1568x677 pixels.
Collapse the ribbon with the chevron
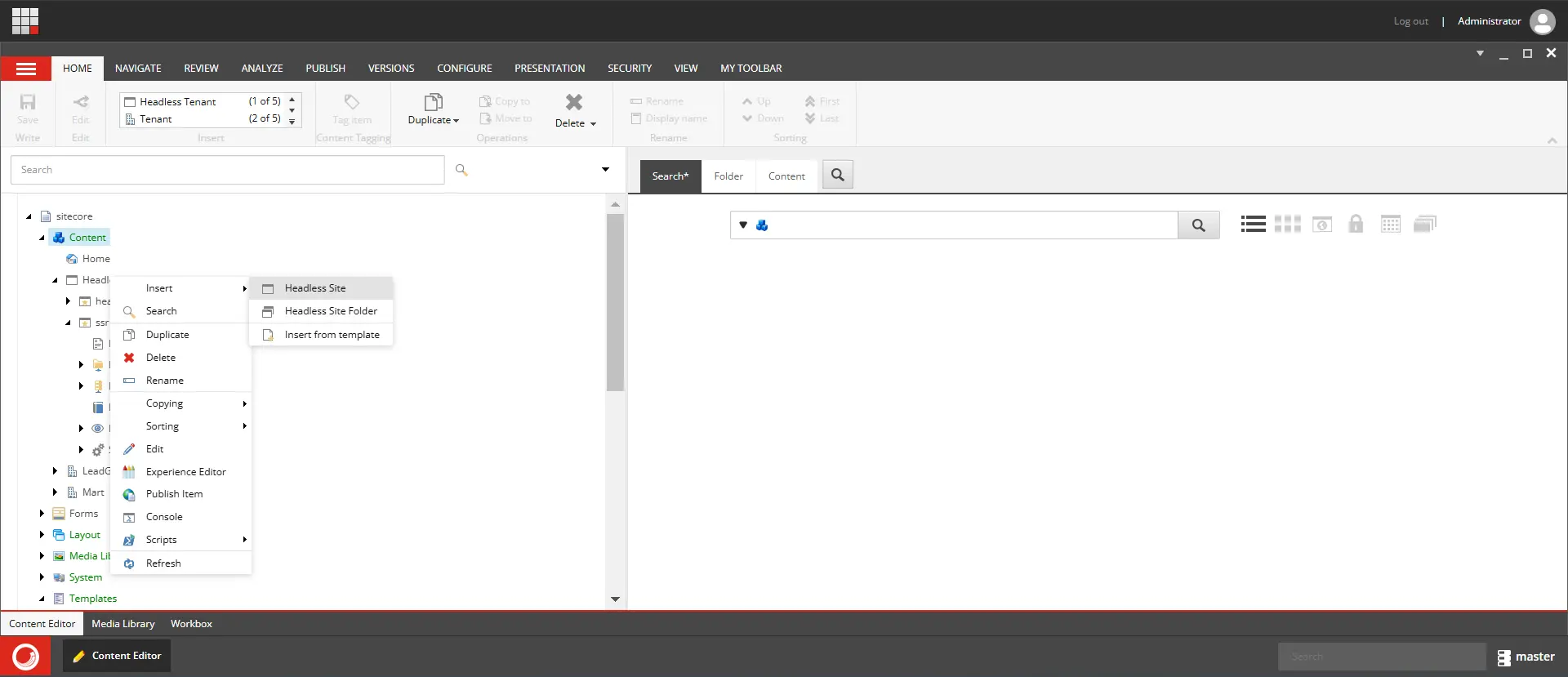pyautogui.click(x=1552, y=141)
